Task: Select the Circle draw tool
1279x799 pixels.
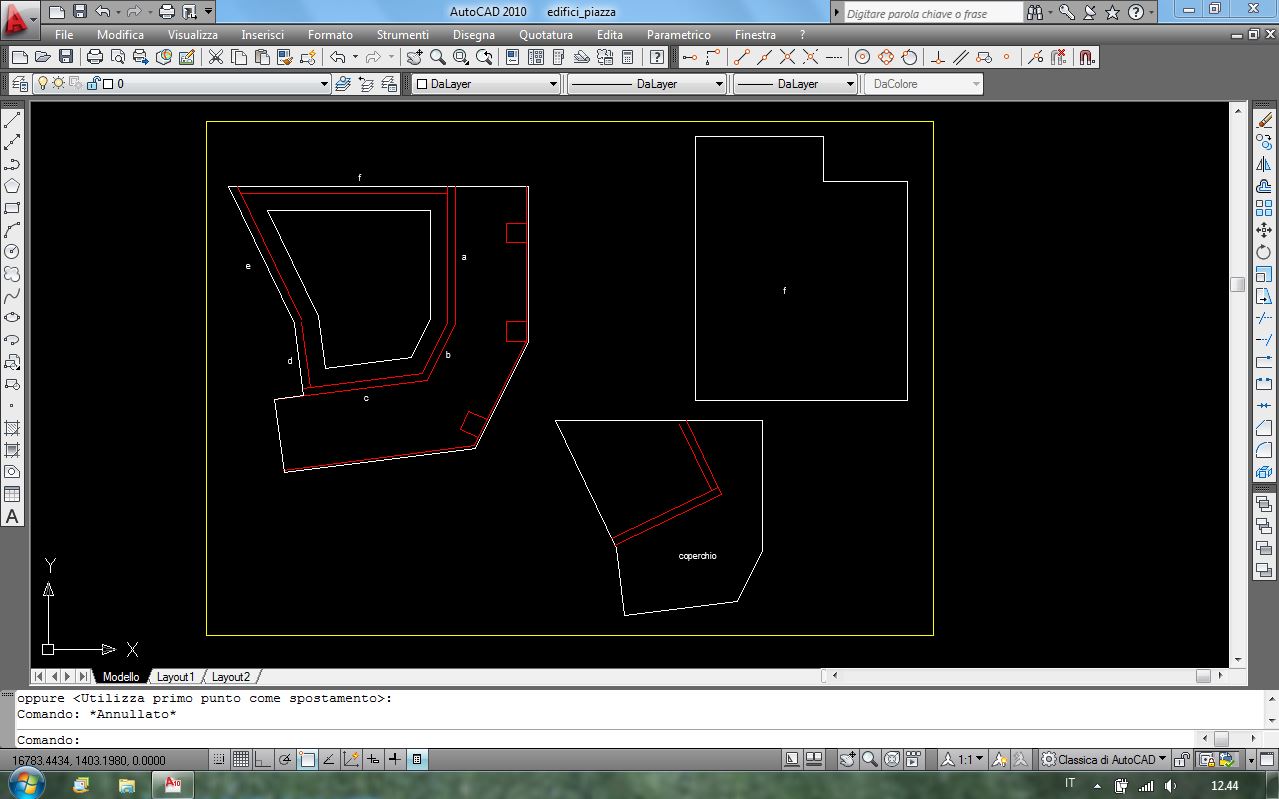Action: point(13,251)
